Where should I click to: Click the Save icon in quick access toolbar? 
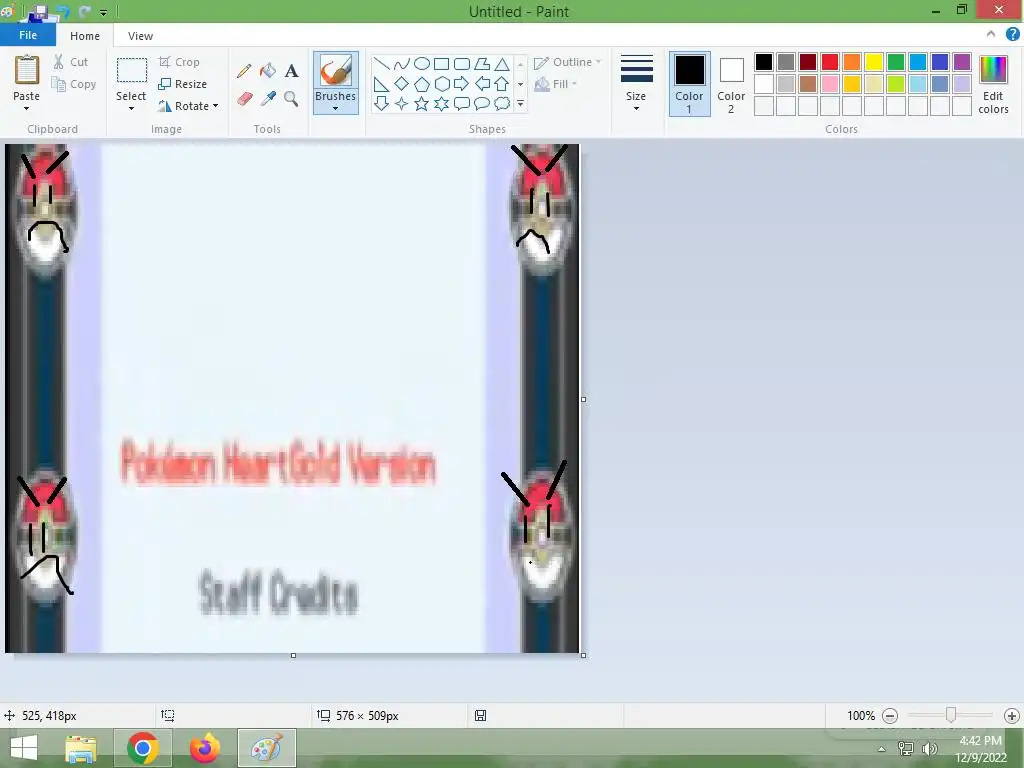pos(40,11)
